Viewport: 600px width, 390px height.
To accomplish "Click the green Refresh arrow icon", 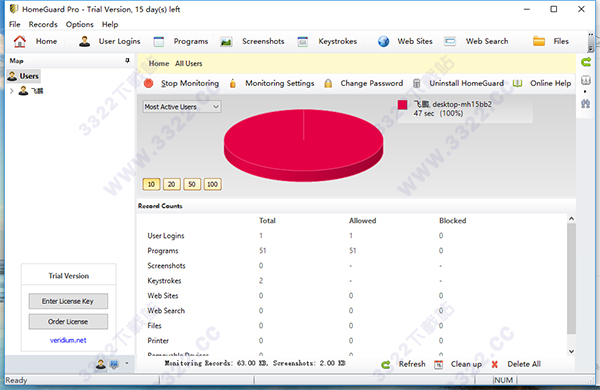I will [x=386, y=365].
